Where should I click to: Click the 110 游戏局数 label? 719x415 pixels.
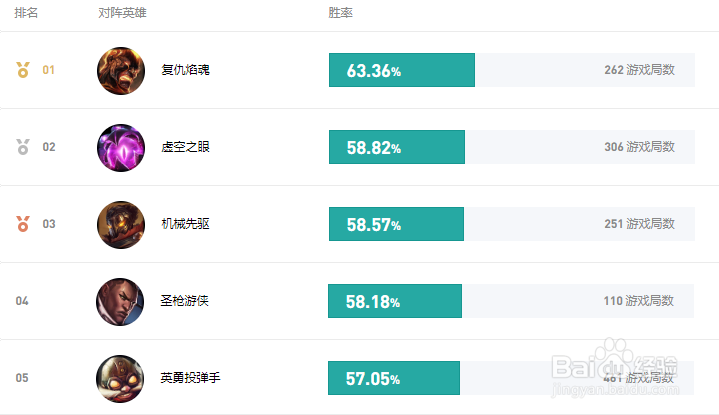(638, 301)
